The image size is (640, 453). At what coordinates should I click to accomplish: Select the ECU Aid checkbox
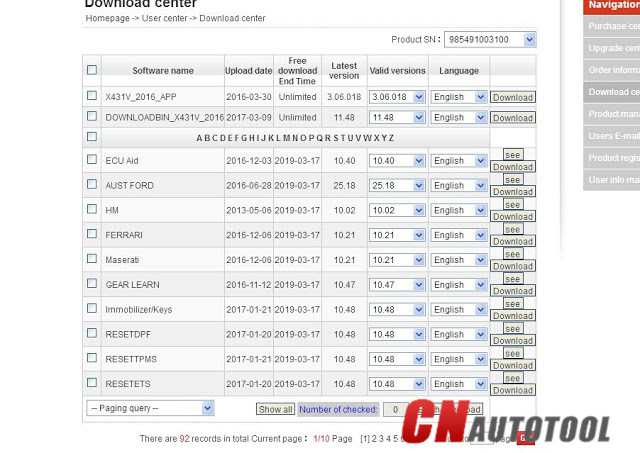tap(92, 159)
